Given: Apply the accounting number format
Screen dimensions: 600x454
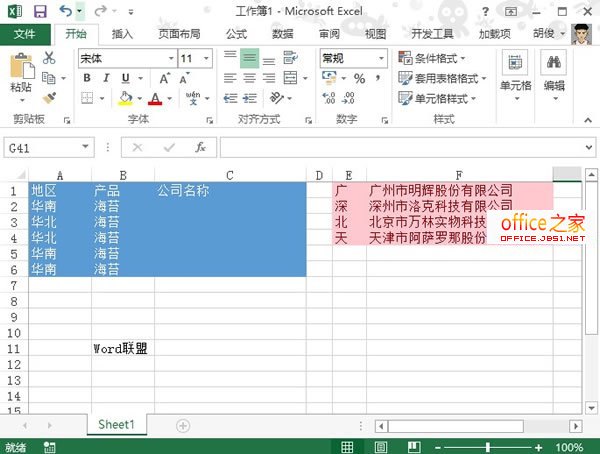Looking at the screenshot, I should tap(329, 78).
